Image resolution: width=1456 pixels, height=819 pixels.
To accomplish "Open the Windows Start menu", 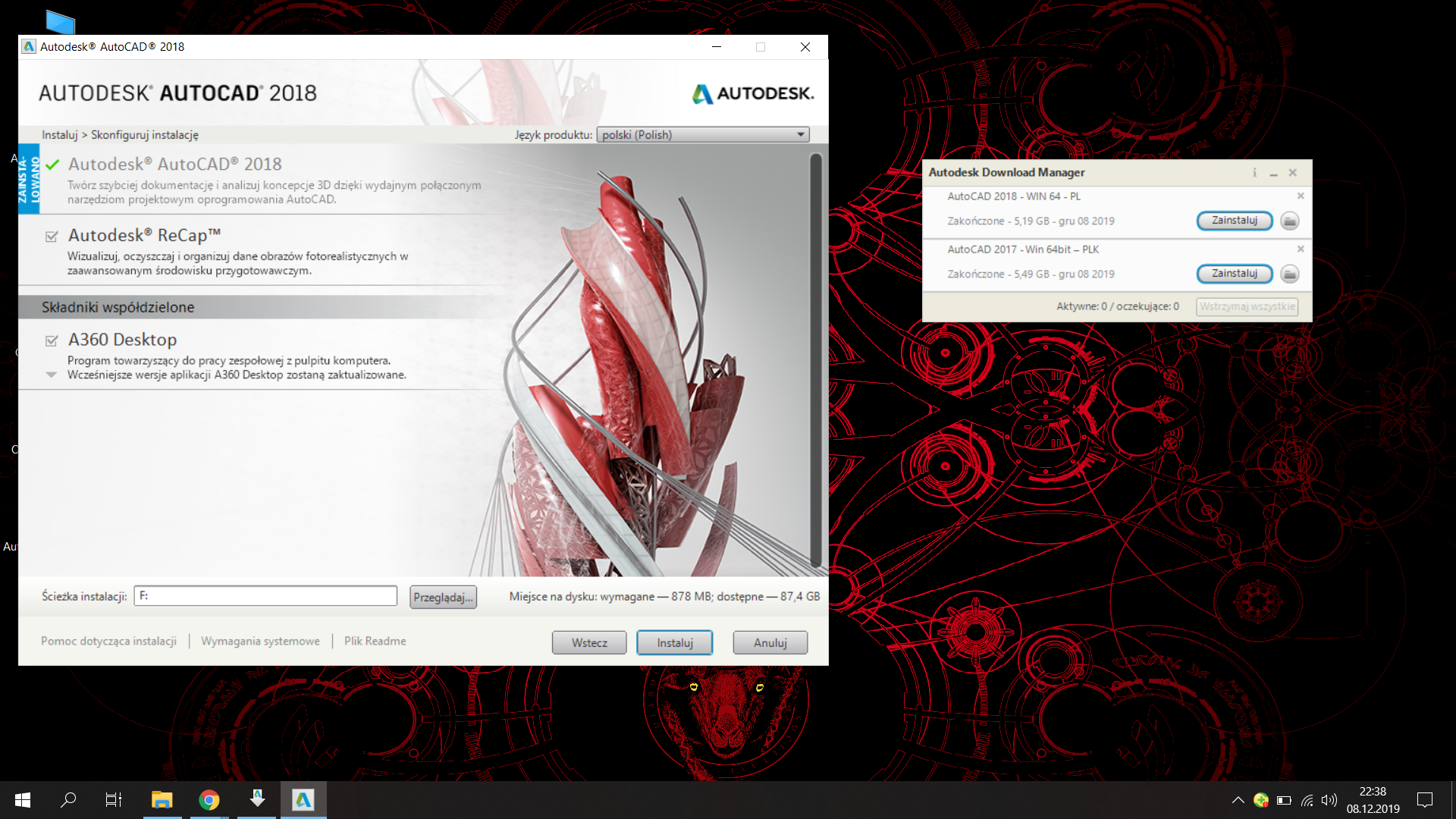I will pos(23,799).
